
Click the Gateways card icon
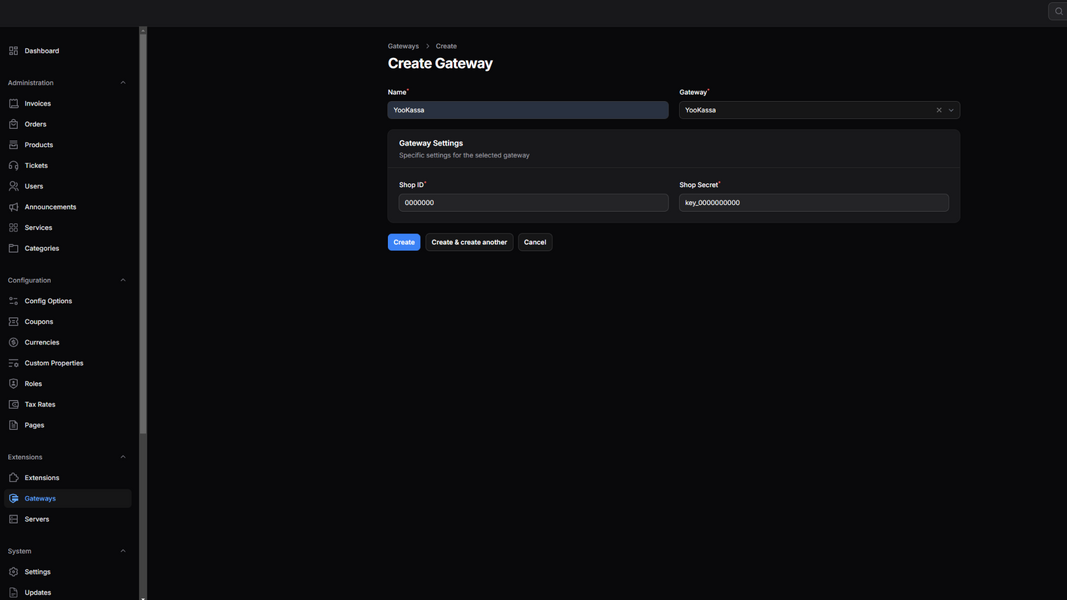14,499
